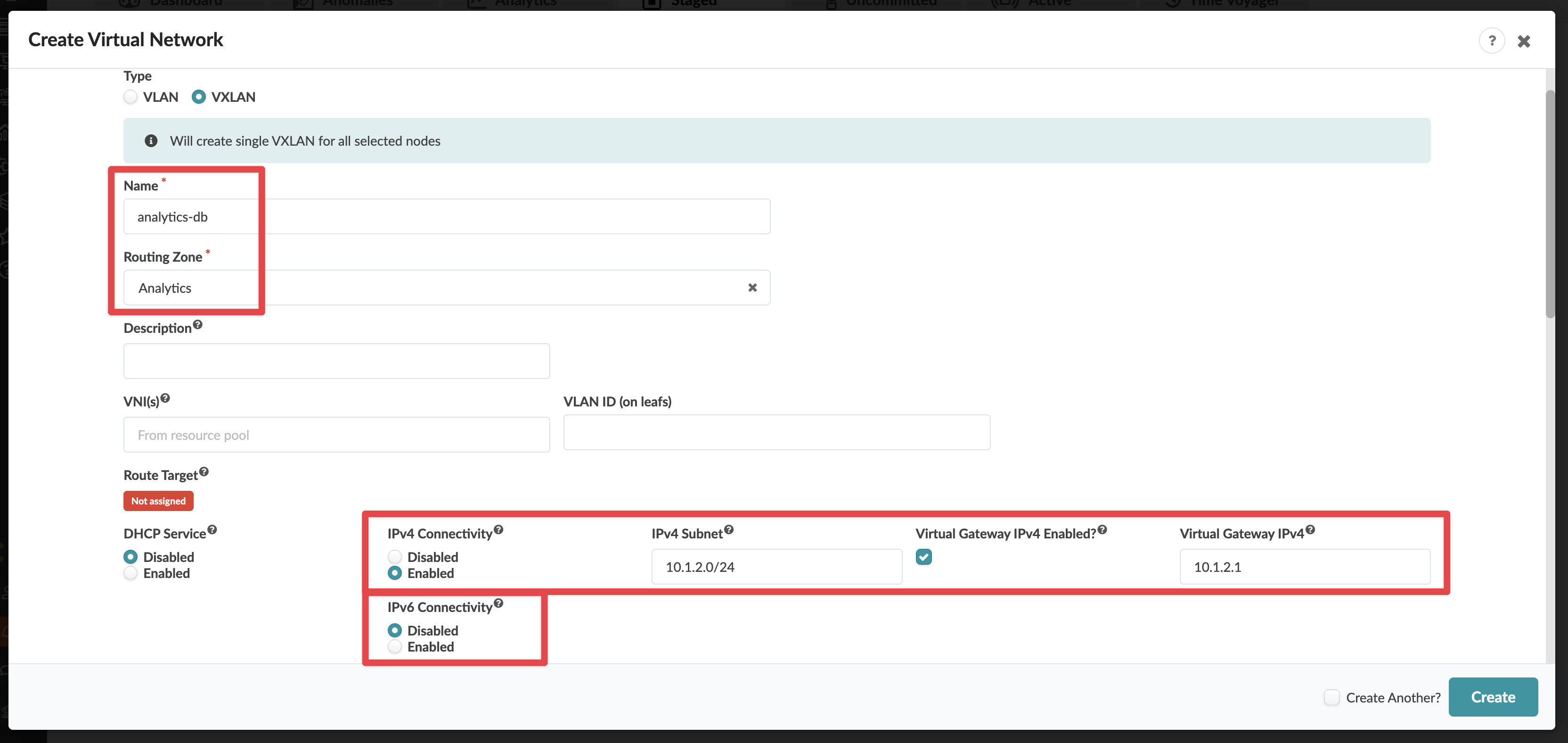Show help tooltip for Virtual Gateway IPv4
Viewport: 1568px width, 743px height.
1311,529
